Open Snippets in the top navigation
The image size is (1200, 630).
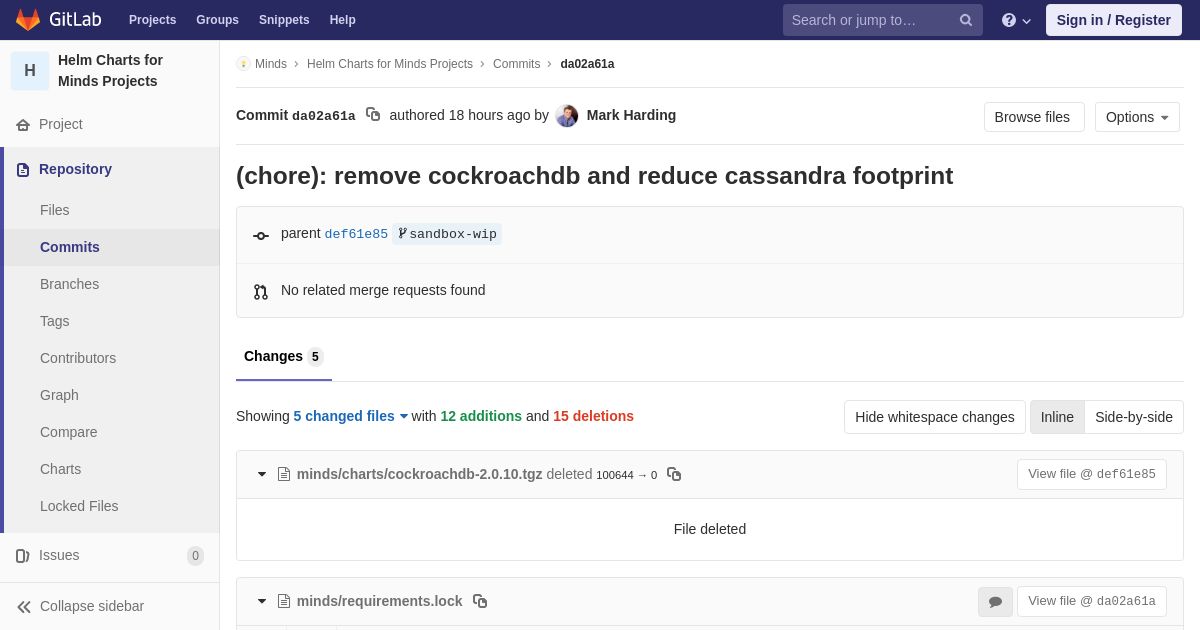click(284, 20)
